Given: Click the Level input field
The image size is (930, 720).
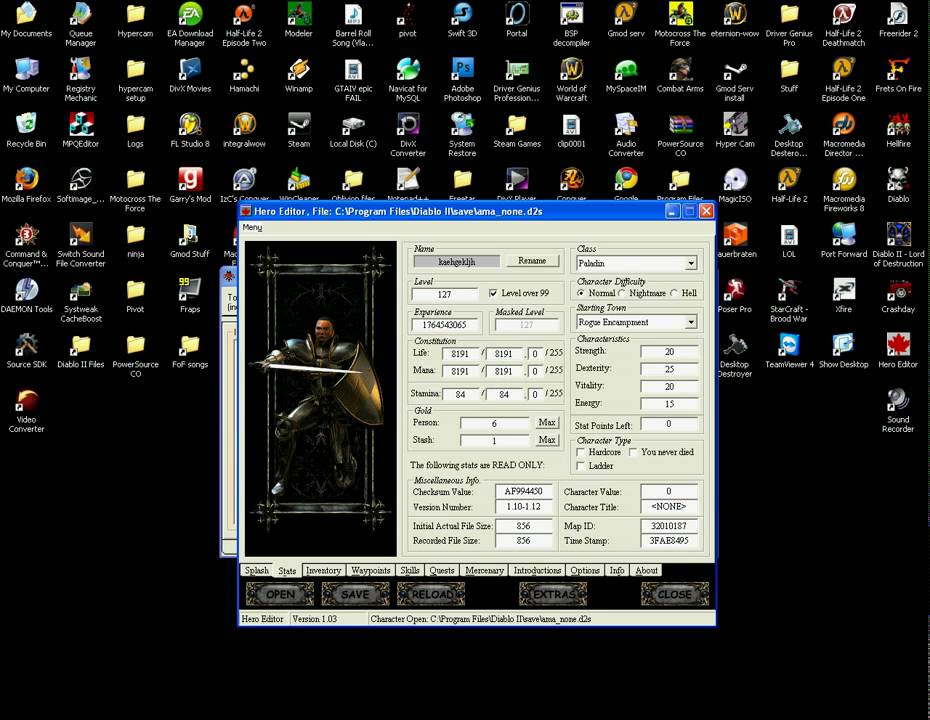Looking at the screenshot, I should coord(444,294).
